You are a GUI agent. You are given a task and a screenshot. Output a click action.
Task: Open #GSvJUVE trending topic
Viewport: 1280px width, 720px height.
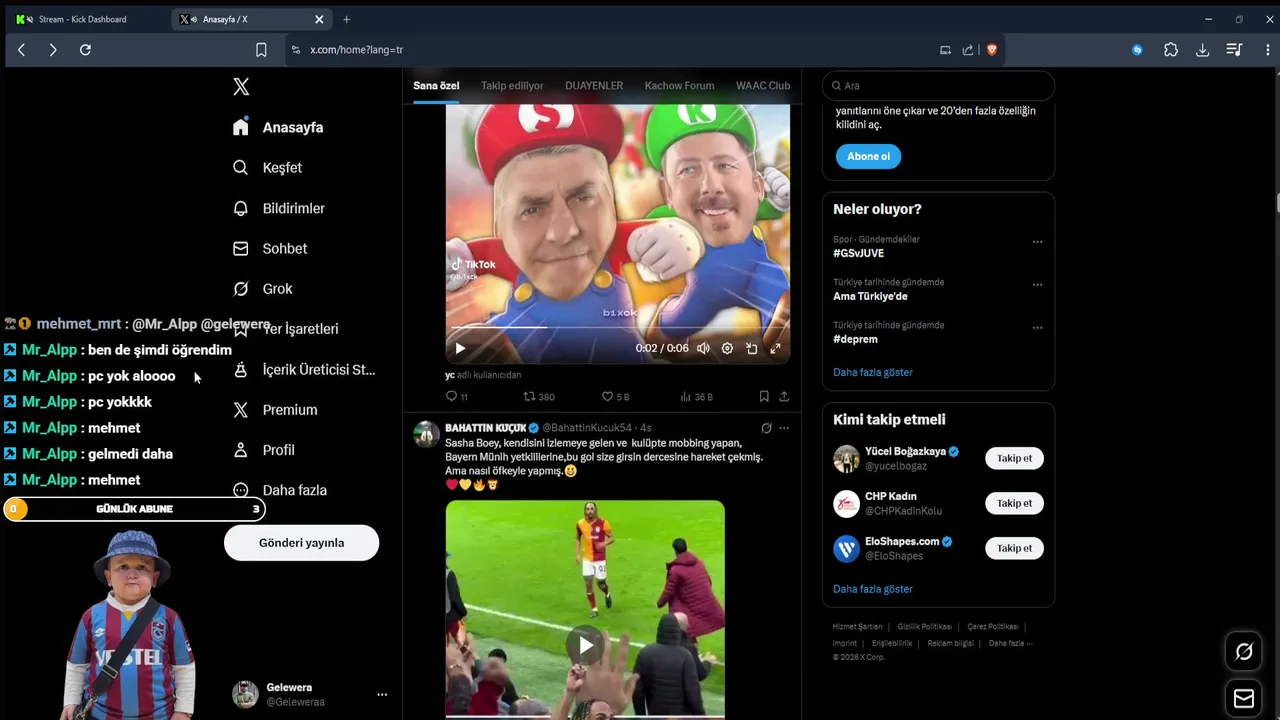(858, 253)
